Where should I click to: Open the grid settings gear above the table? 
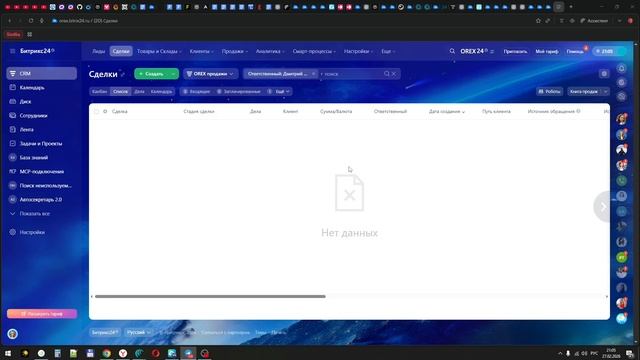[604, 74]
